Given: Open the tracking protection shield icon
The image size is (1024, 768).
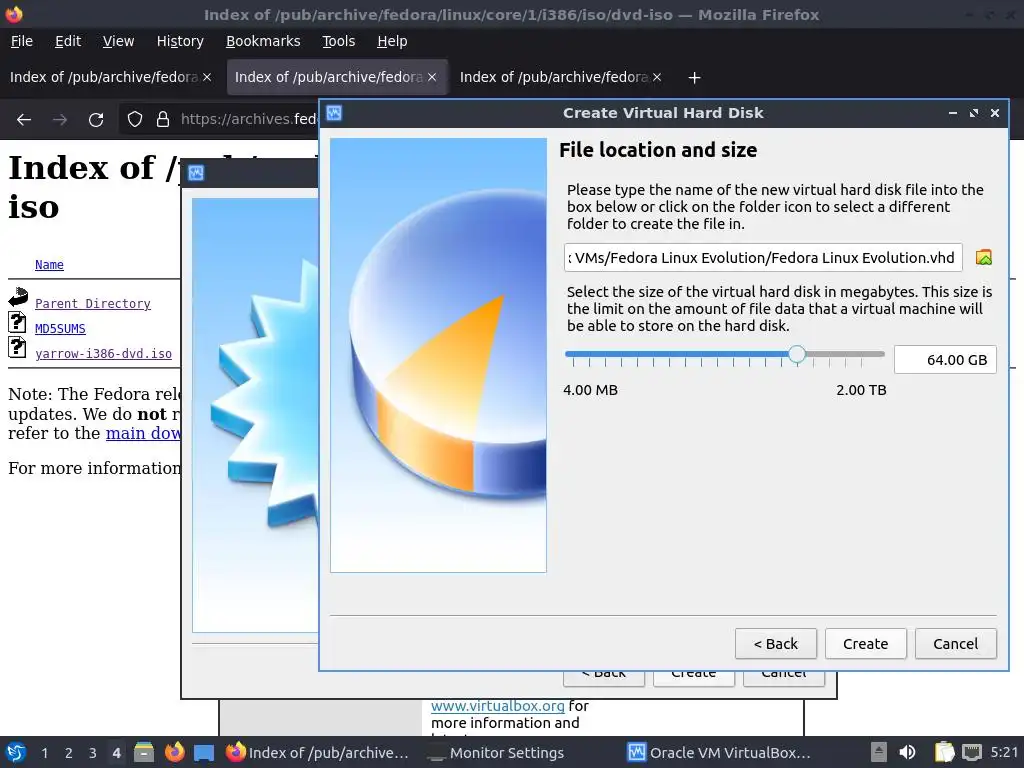Looking at the screenshot, I should click(135, 119).
